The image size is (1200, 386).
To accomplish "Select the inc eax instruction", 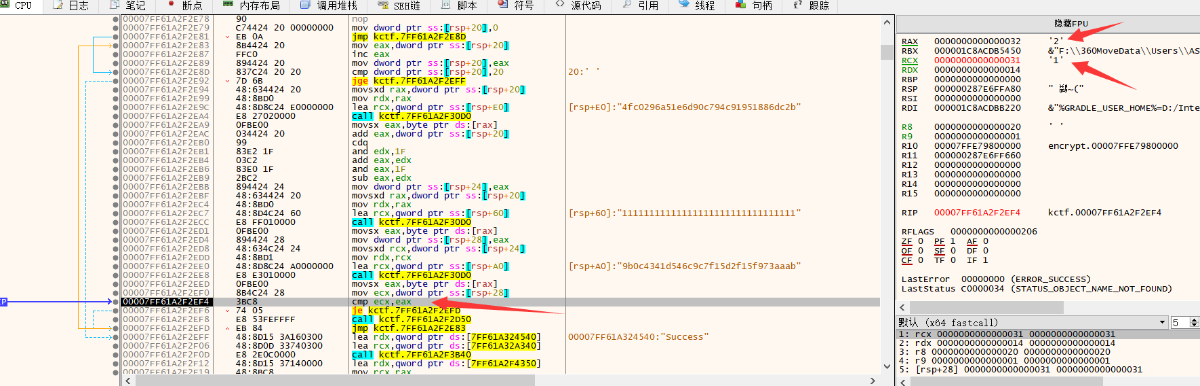I will coord(369,54).
